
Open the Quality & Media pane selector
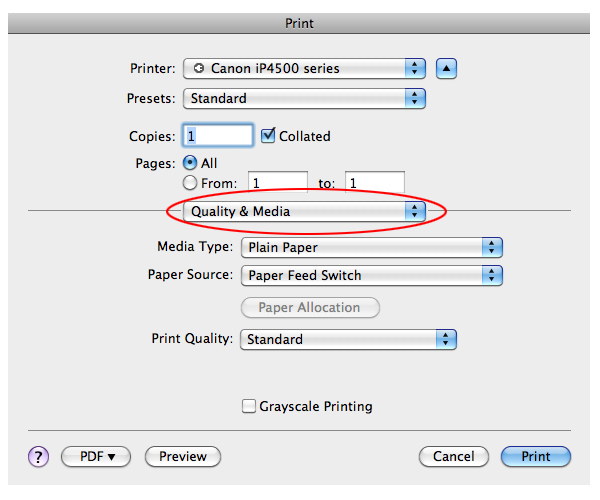tap(304, 211)
